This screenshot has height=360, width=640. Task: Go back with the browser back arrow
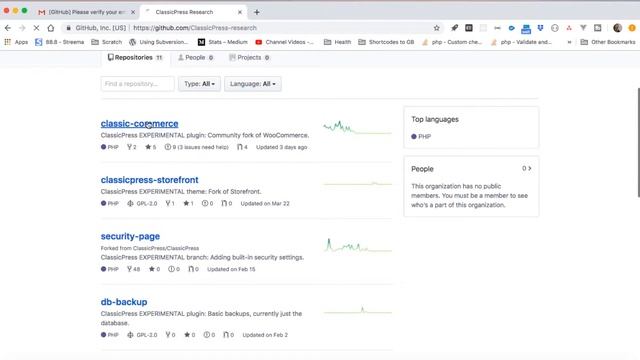pos(8,28)
